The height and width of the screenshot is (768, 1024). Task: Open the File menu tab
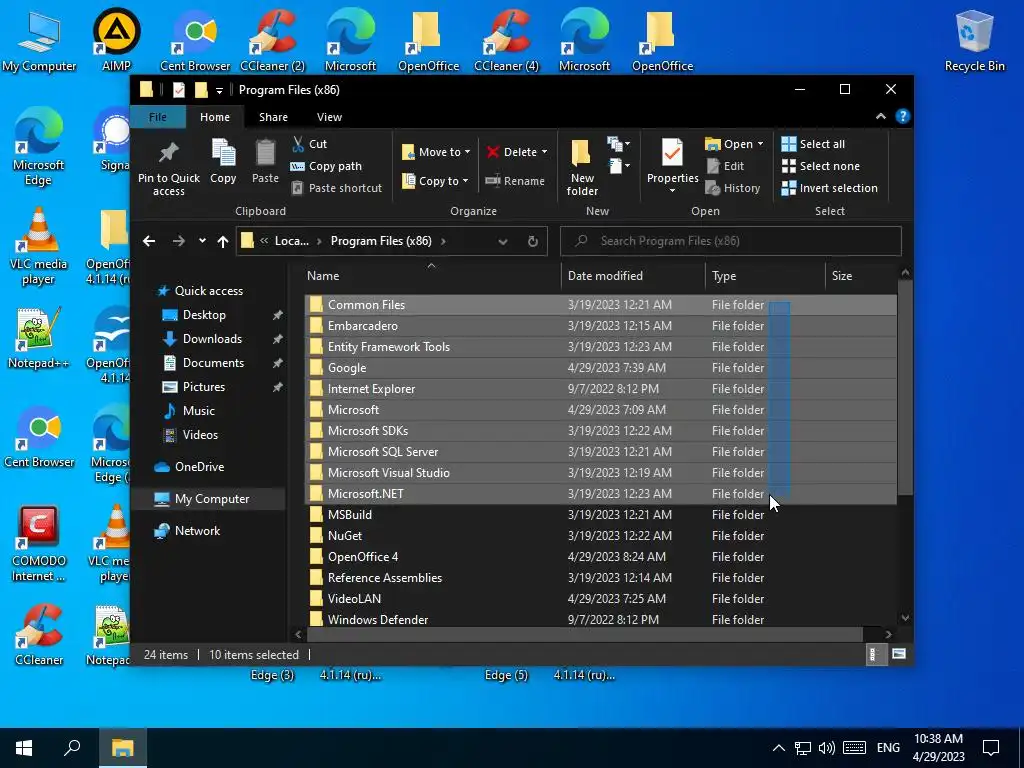click(157, 117)
